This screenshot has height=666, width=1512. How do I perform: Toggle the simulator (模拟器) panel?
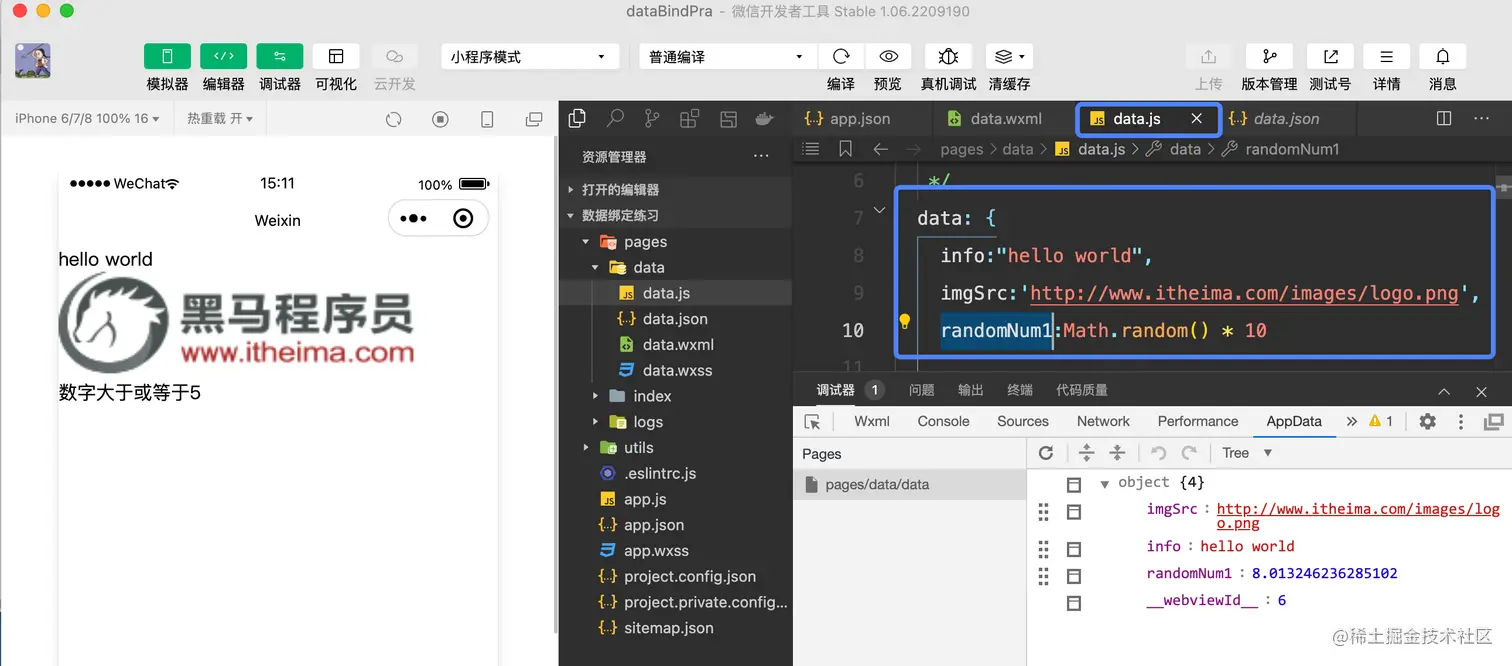167,57
